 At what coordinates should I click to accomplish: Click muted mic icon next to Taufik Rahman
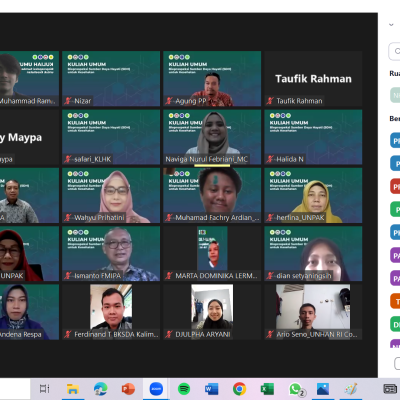coord(270,101)
